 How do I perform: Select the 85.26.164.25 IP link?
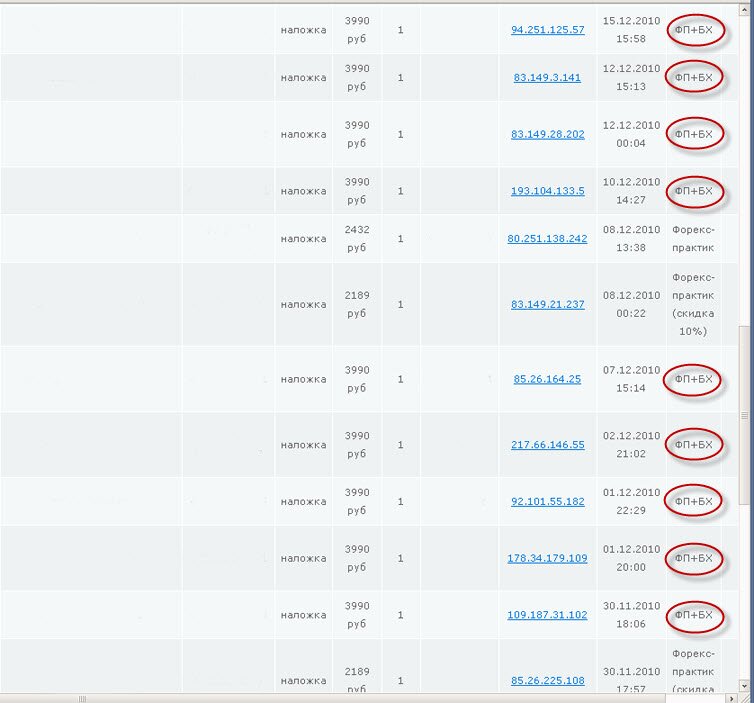pyautogui.click(x=547, y=380)
